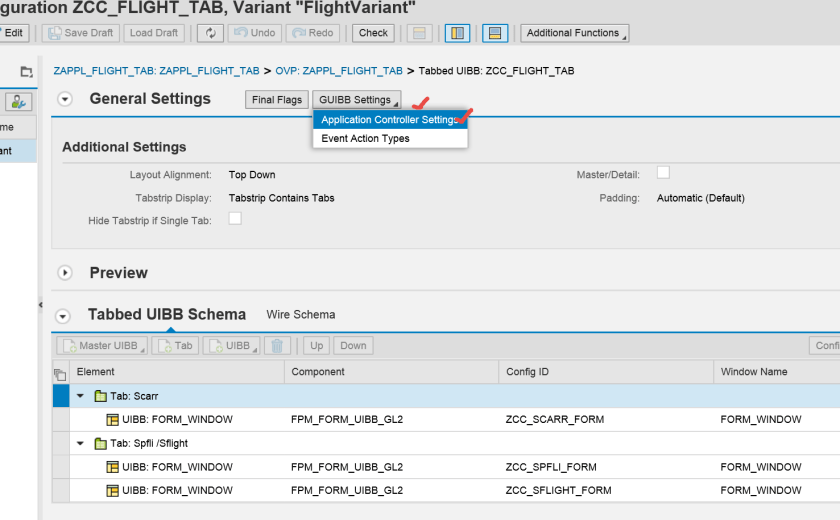Toggle the navigation panel layout icon

click(456, 33)
